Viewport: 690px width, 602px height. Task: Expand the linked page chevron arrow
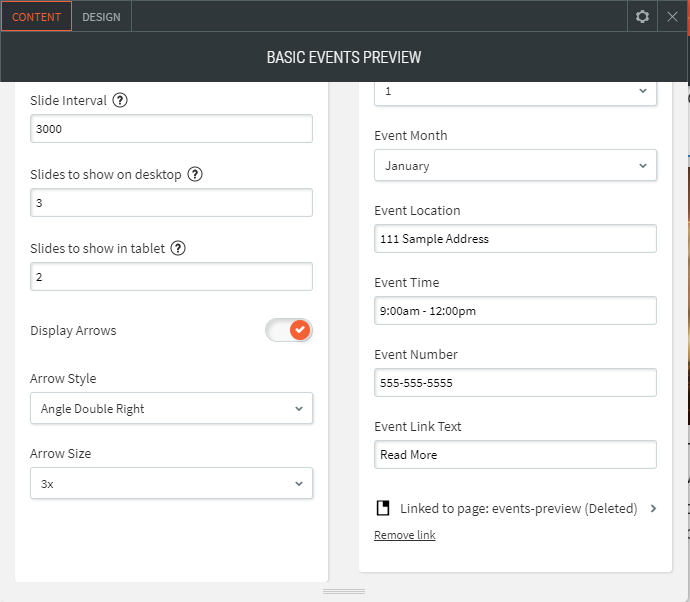(x=653, y=508)
